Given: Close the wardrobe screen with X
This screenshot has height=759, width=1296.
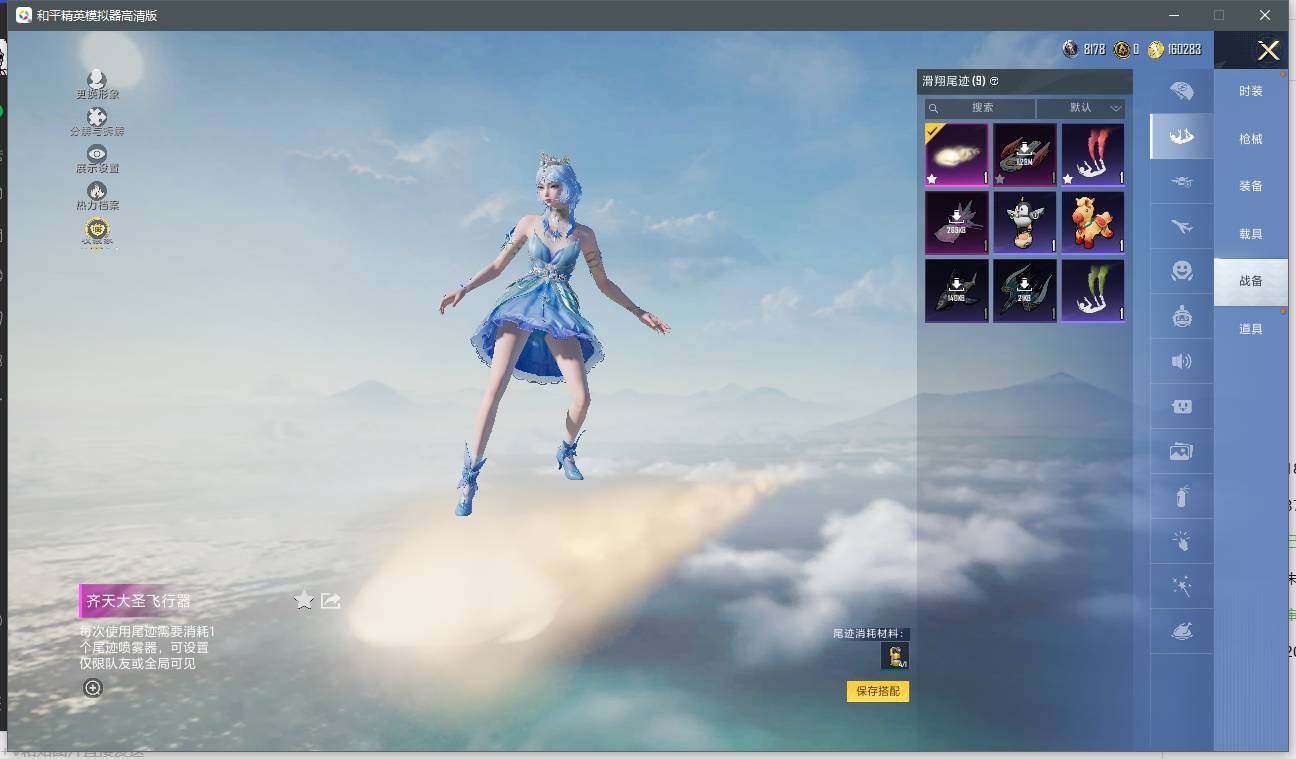Looking at the screenshot, I should [x=1268, y=51].
